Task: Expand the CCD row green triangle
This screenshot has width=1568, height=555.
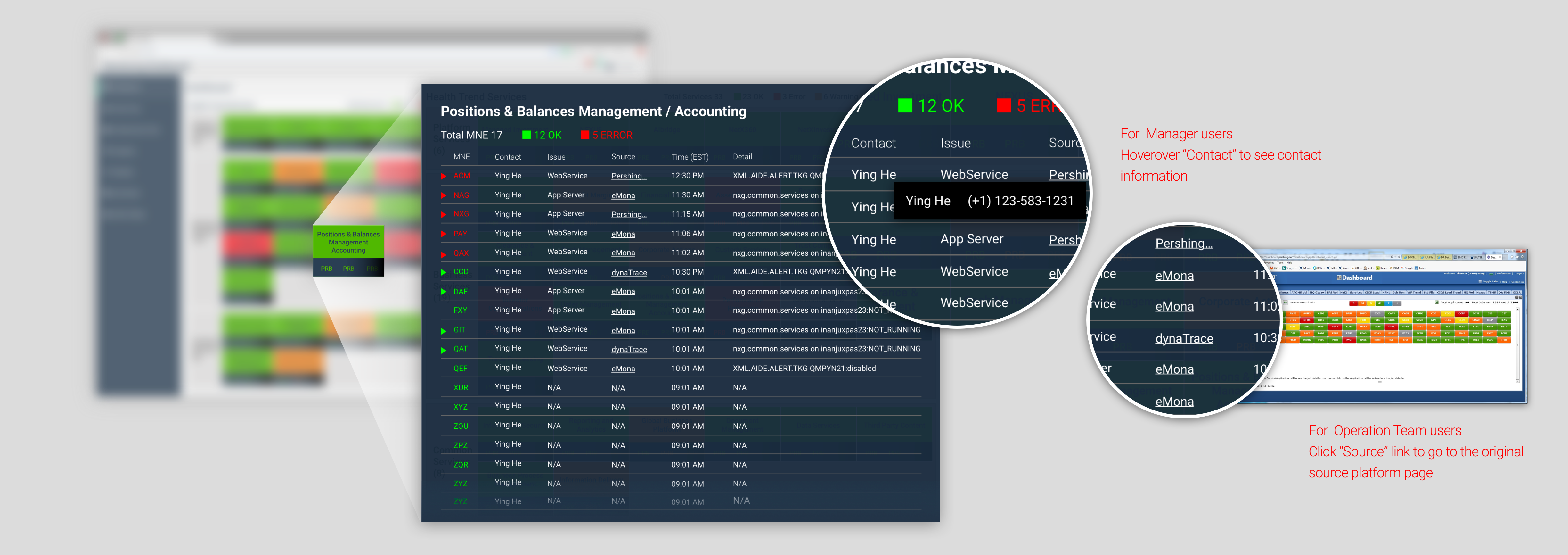Action: (x=444, y=272)
